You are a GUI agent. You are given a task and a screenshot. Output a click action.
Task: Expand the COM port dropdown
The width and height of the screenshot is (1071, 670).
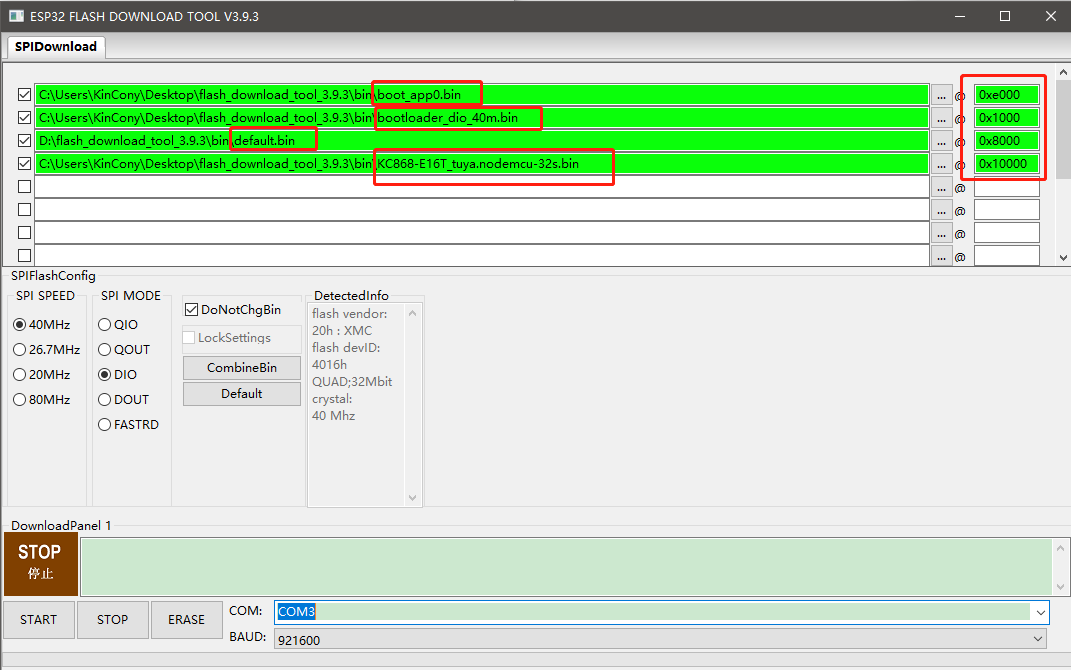tap(1040, 612)
